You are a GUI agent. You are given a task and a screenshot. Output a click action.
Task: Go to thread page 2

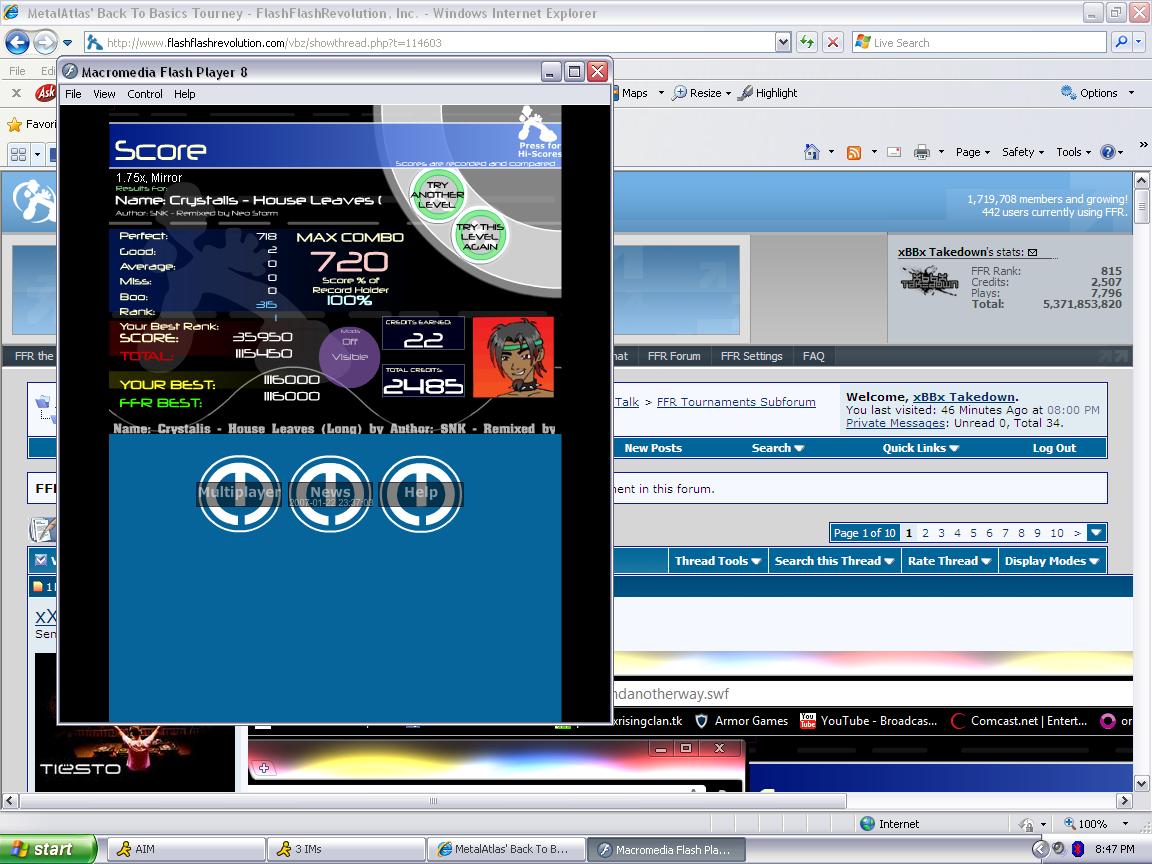925,533
